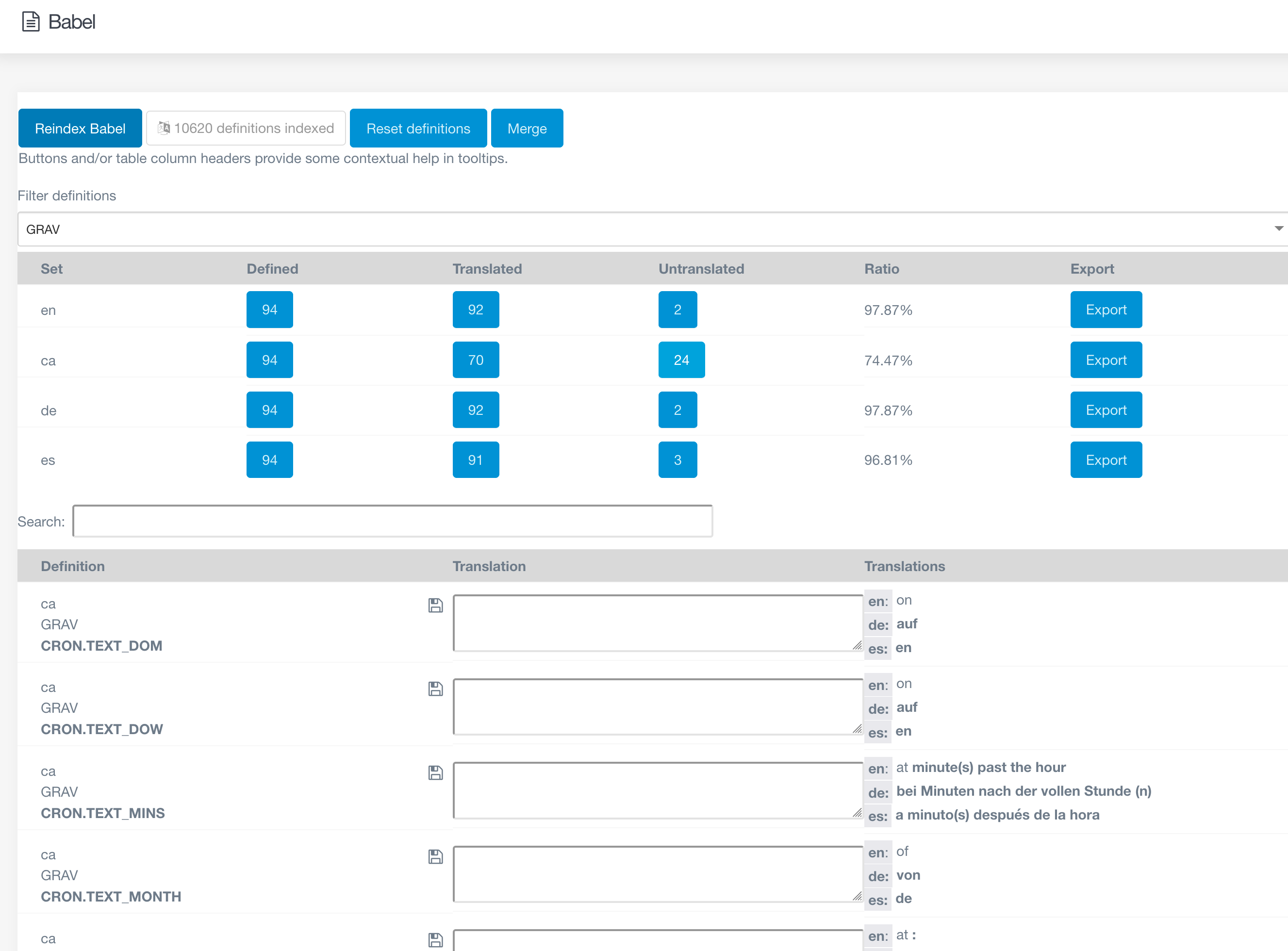Select the CRON.TEXT_MONTH definition key

[x=111, y=897]
